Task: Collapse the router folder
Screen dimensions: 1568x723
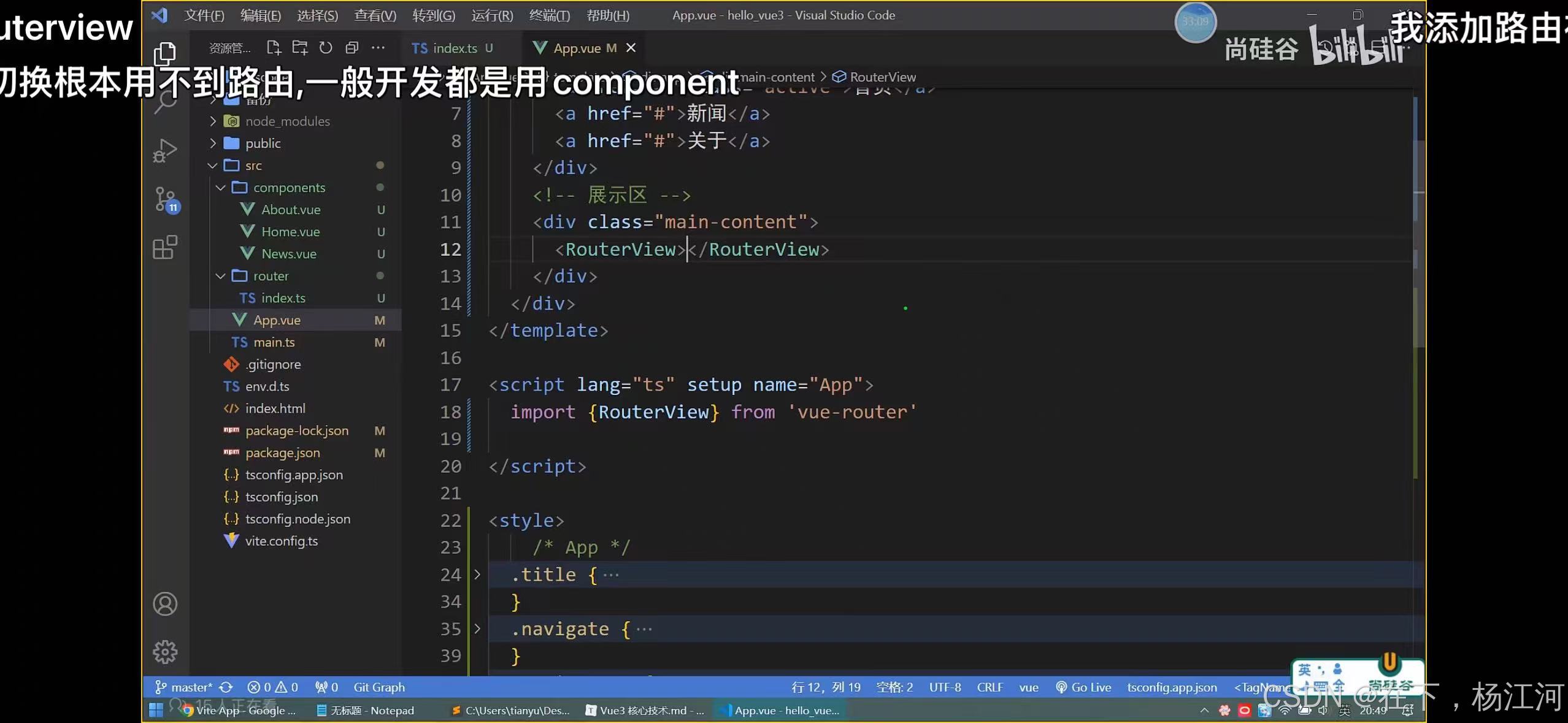Action: pyautogui.click(x=221, y=276)
